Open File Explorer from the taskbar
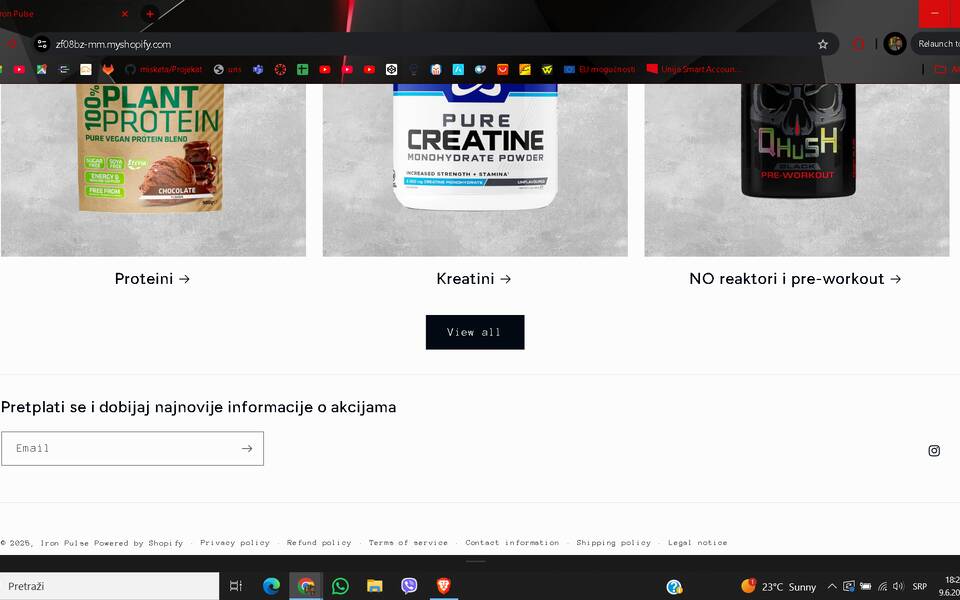The image size is (960, 600). 375,587
